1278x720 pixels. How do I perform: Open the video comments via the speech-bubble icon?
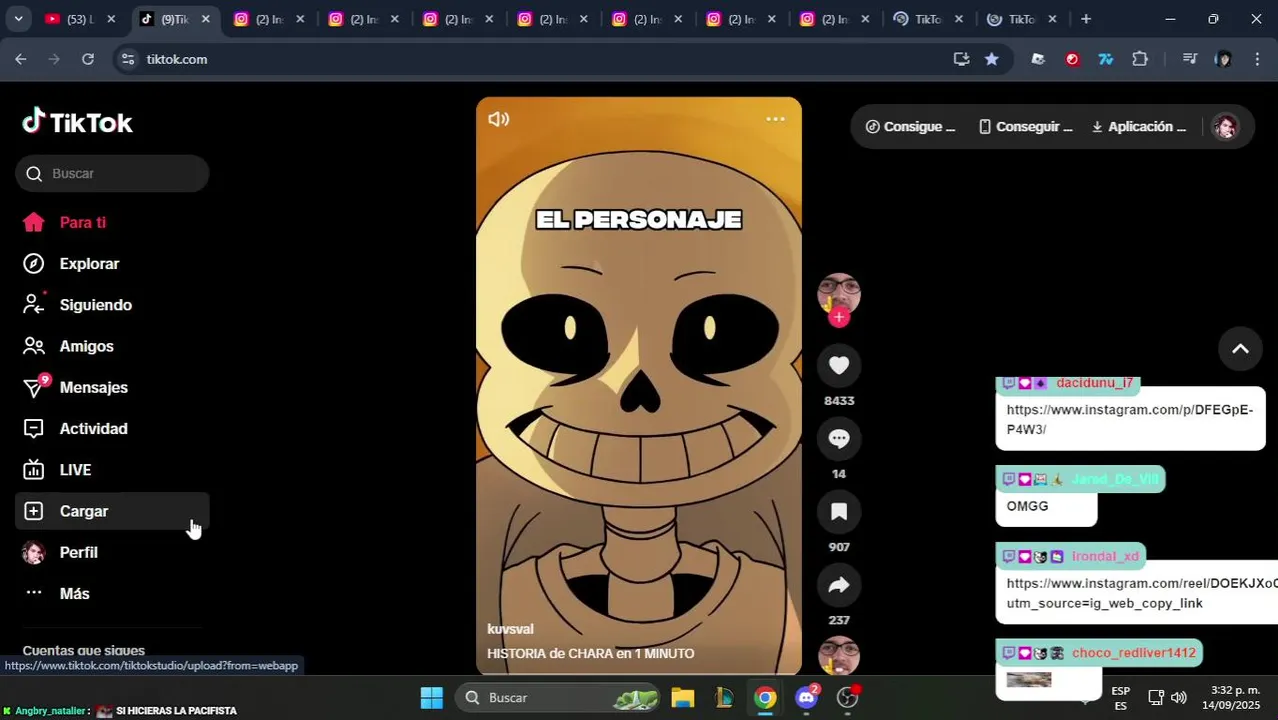pos(839,439)
